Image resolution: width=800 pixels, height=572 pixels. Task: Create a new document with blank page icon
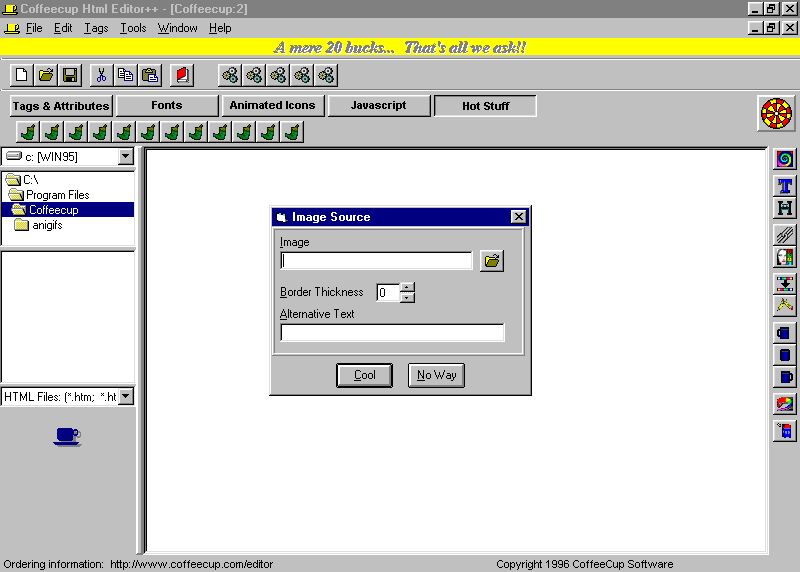(21, 75)
